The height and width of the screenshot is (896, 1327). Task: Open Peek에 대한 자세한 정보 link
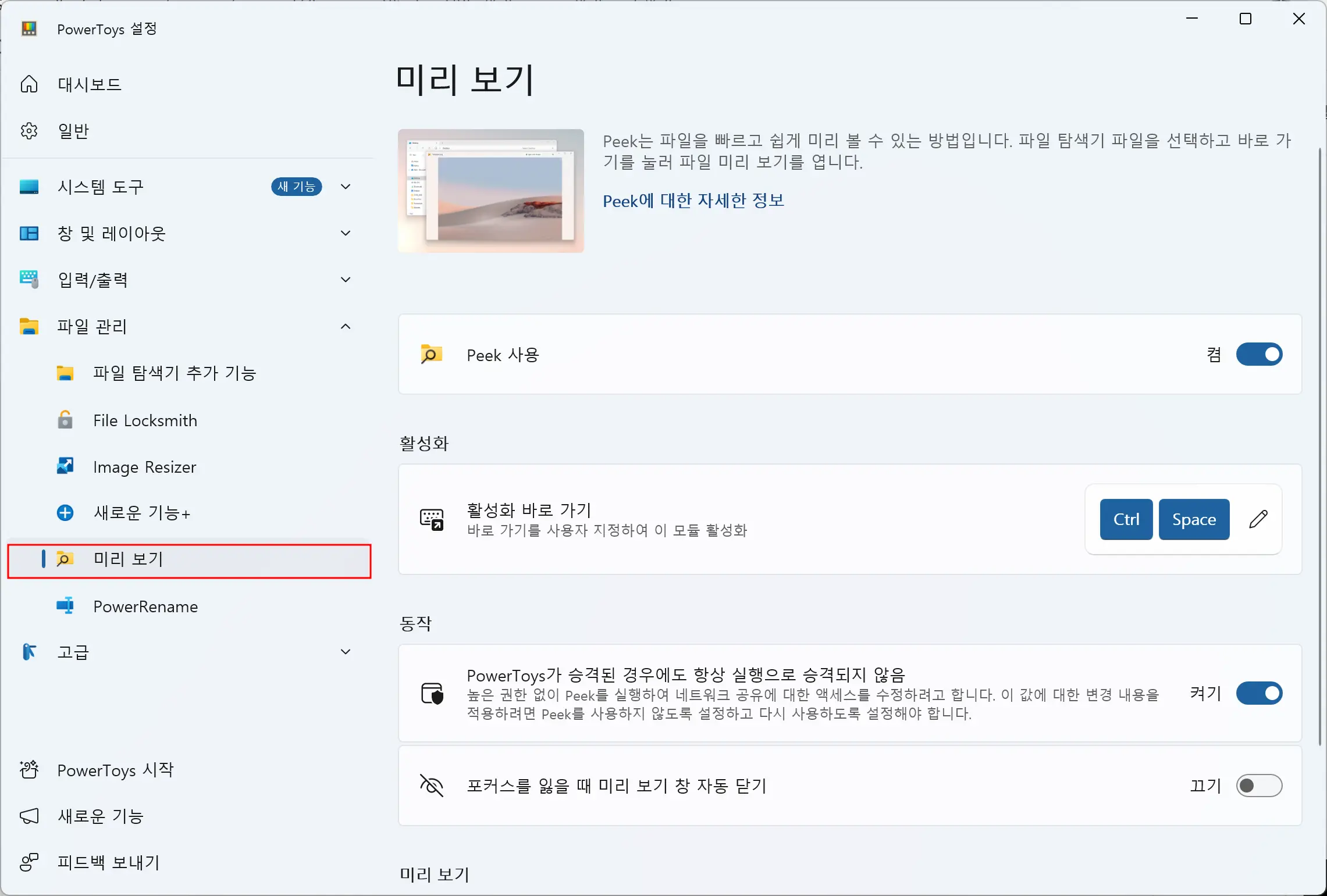tap(693, 201)
